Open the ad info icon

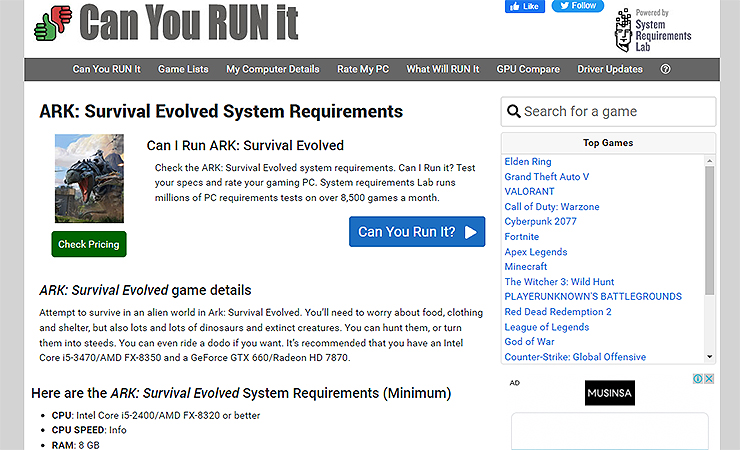pos(698,379)
